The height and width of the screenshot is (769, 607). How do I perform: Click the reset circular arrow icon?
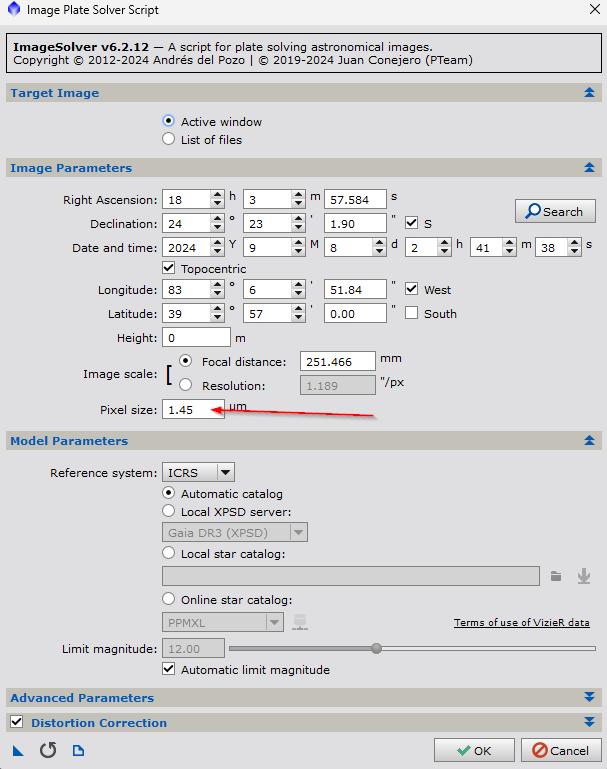[48, 751]
